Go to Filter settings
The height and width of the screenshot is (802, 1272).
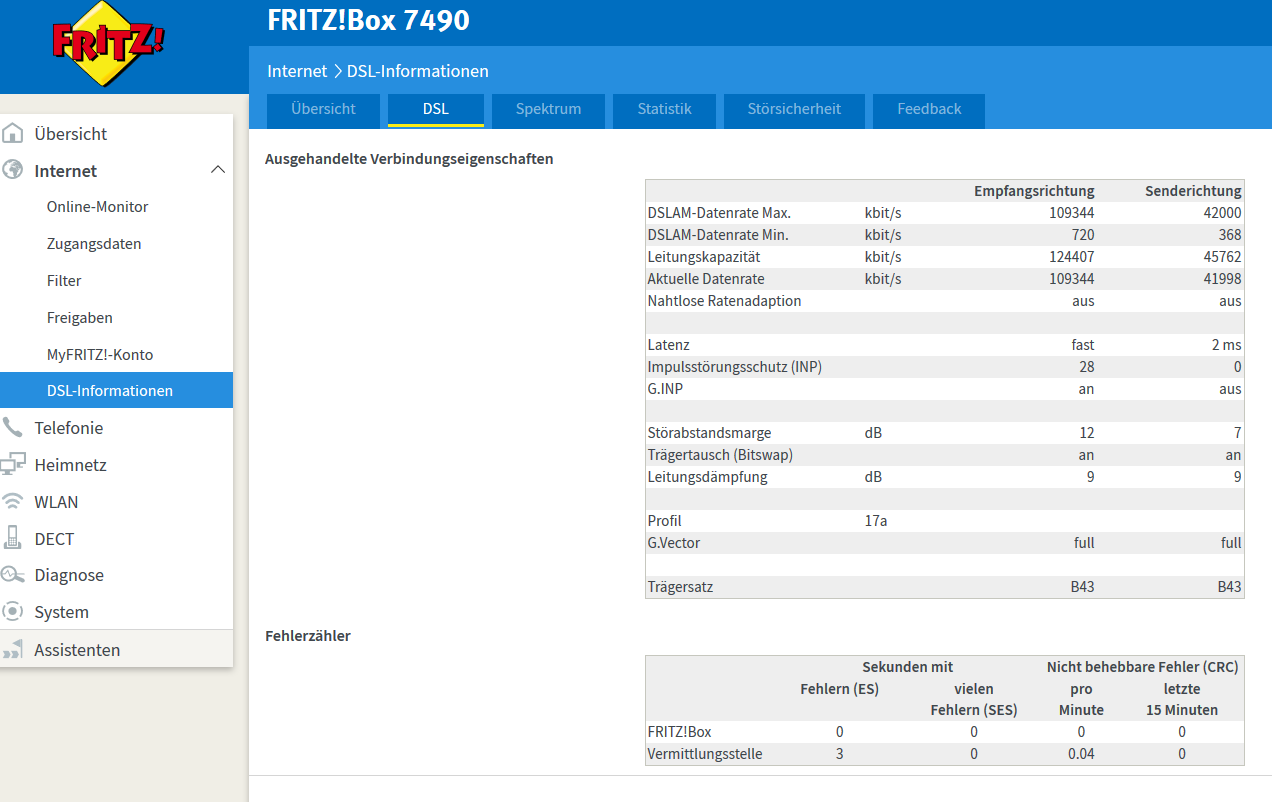pos(64,281)
